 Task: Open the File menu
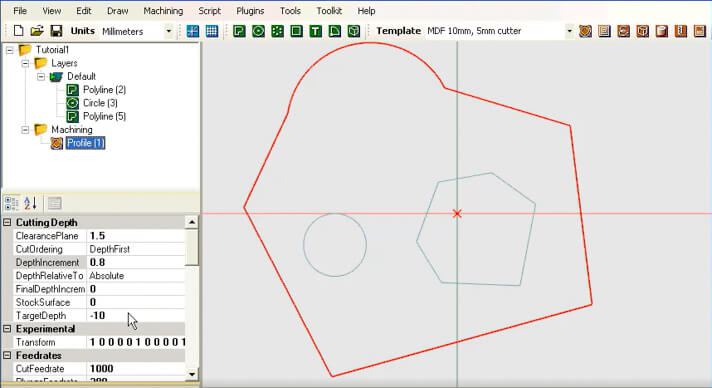click(x=20, y=10)
